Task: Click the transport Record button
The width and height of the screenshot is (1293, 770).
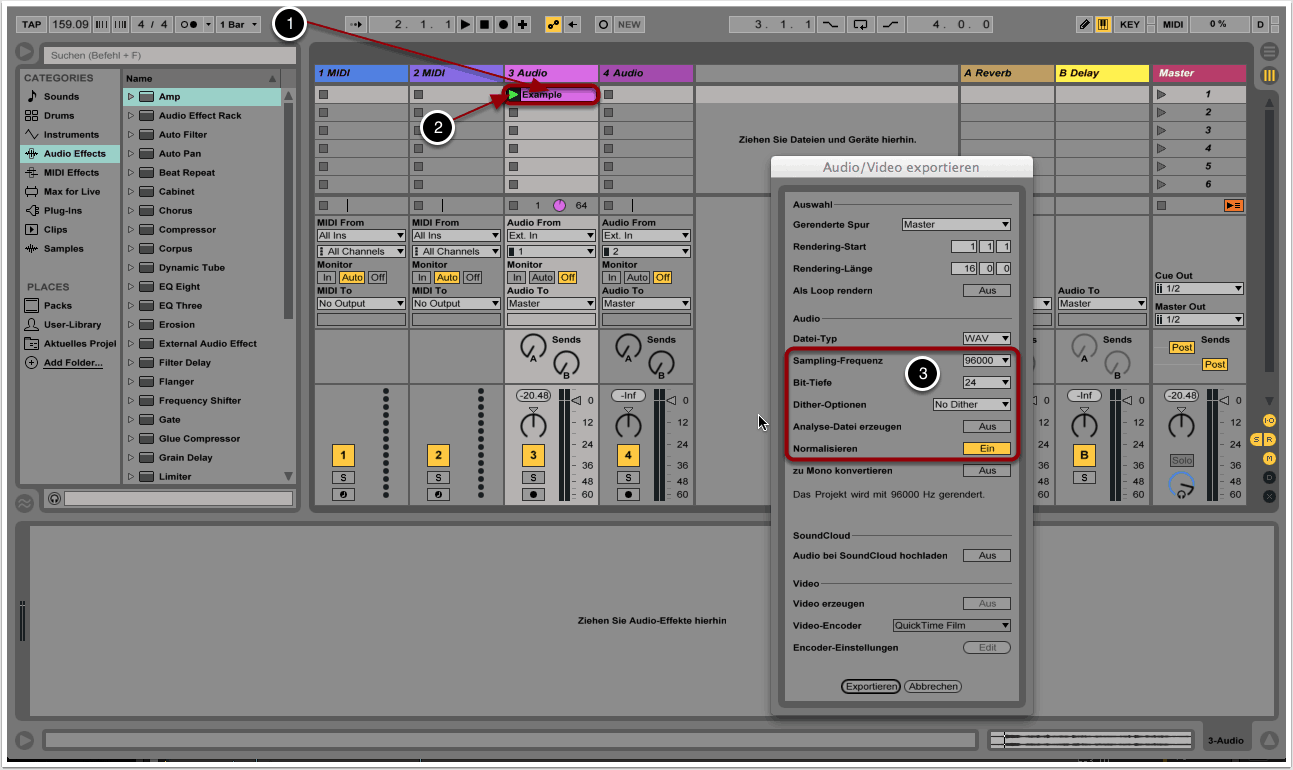Action: click(503, 24)
